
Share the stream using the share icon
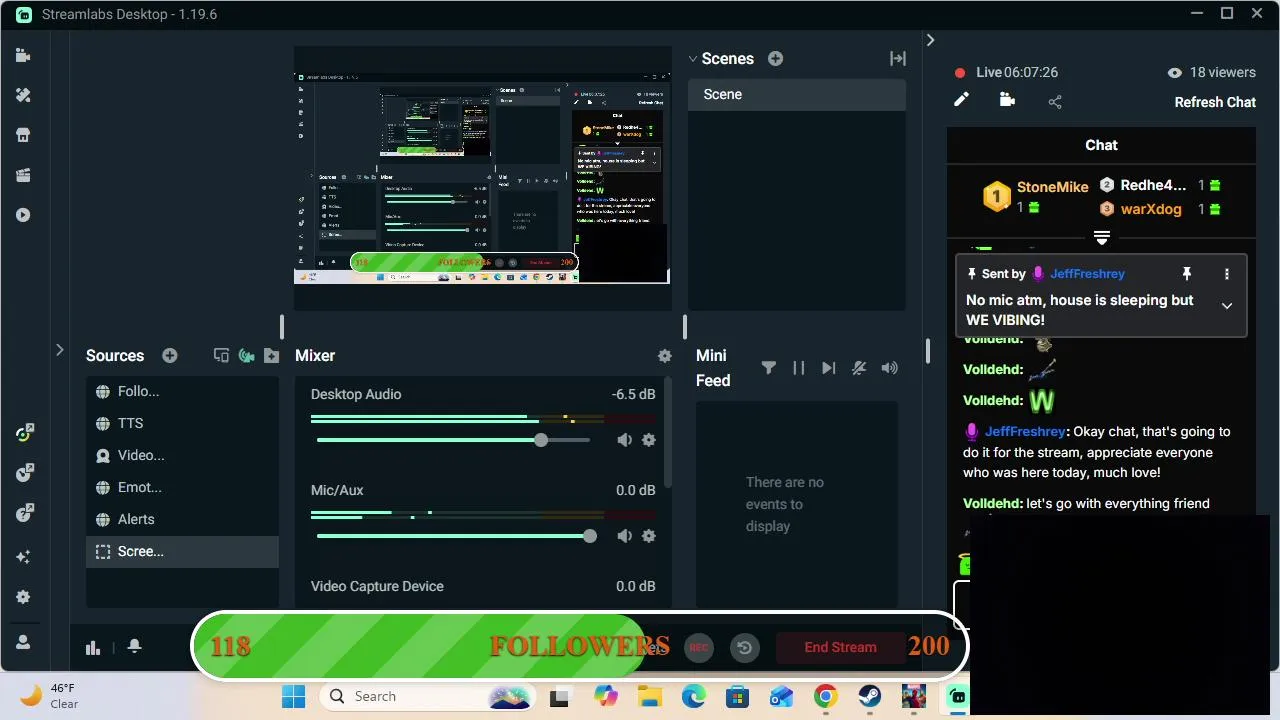point(1055,101)
